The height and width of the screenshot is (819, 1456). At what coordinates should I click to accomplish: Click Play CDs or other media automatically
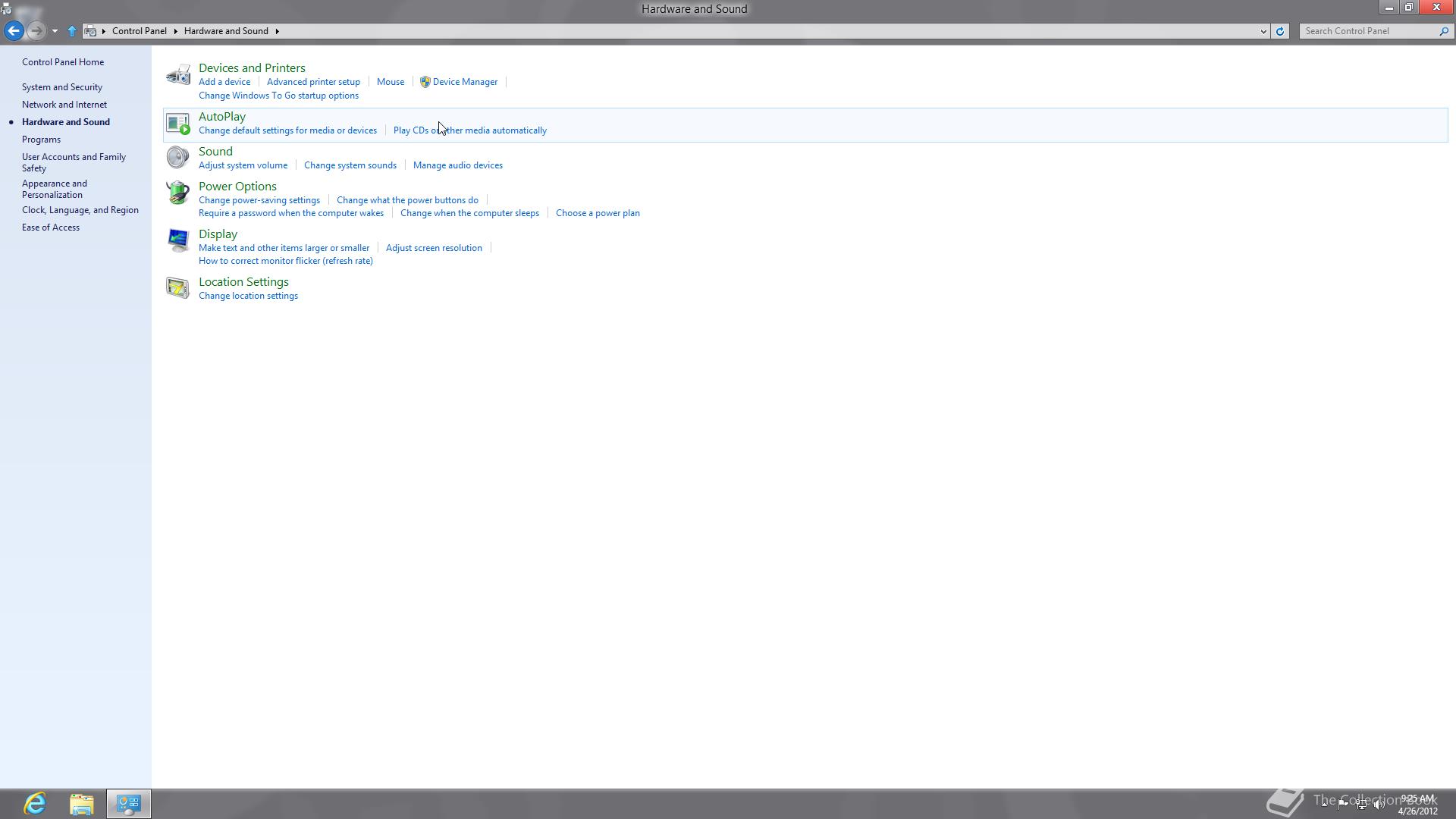470,130
